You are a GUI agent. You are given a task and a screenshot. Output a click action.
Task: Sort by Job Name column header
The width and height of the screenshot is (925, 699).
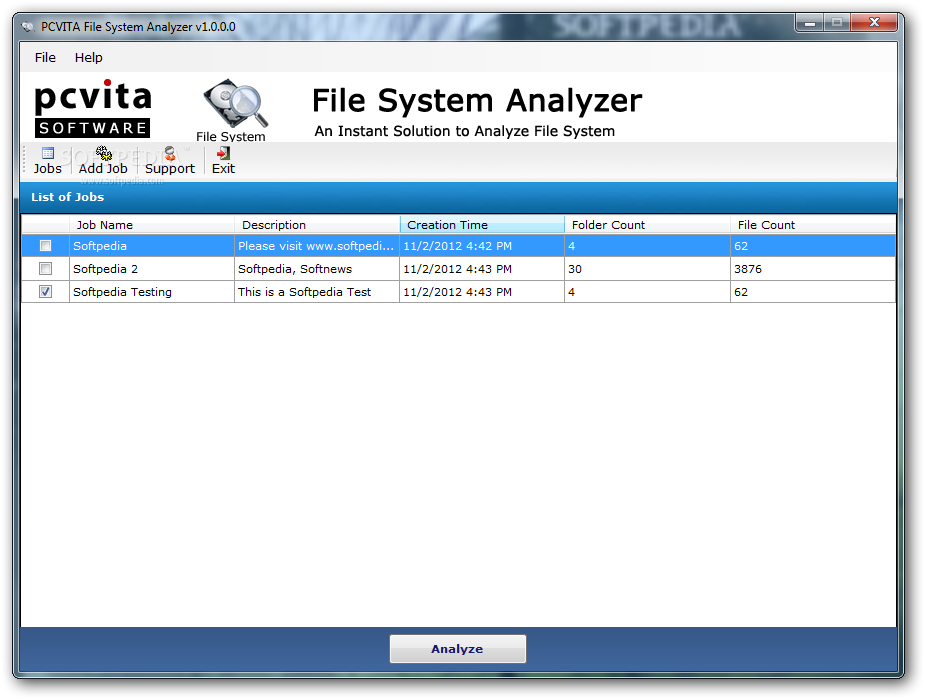click(x=152, y=225)
